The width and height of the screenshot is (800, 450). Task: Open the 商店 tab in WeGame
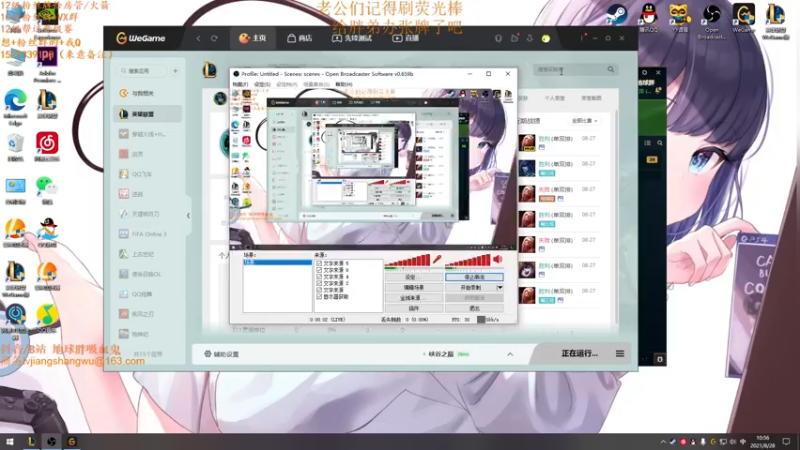(x=299, y=38)
